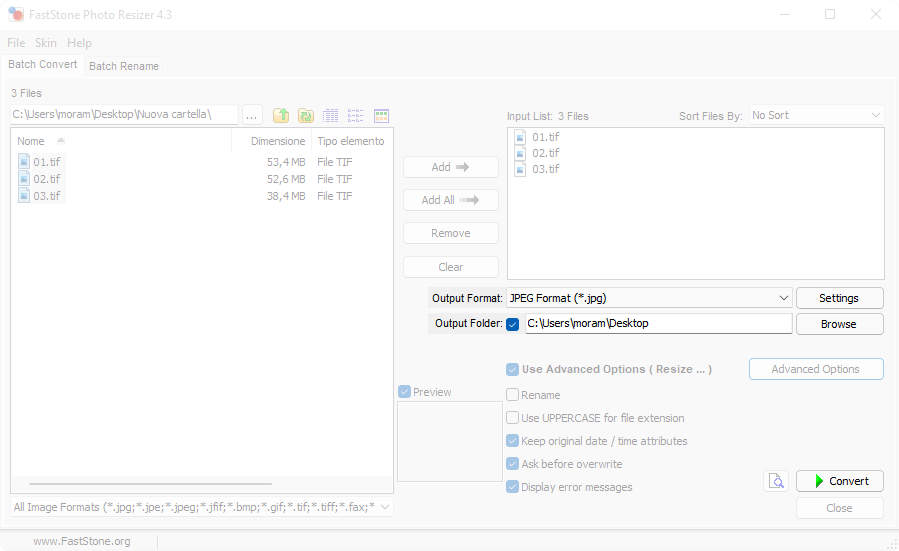Click the 02.tif icon in Input List

click(520, 153)
